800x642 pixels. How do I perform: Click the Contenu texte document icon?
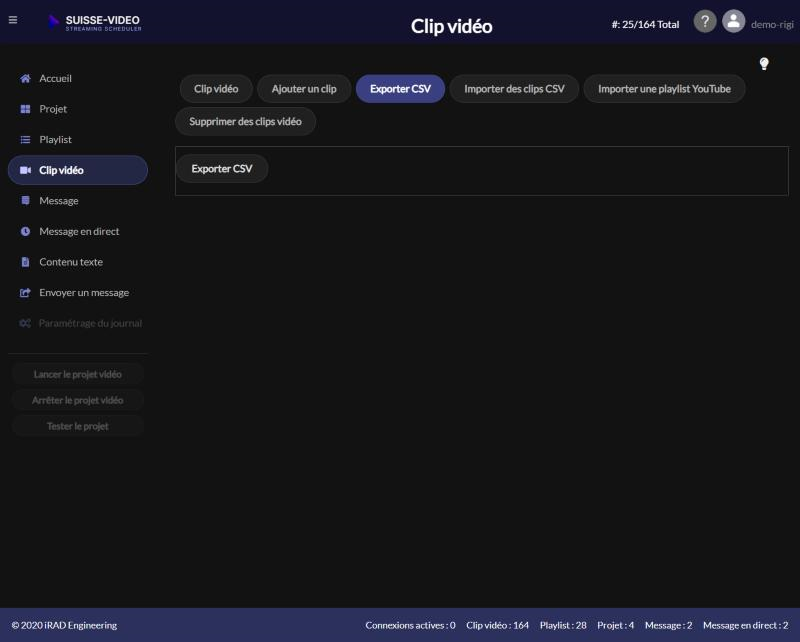click(25, 262)
